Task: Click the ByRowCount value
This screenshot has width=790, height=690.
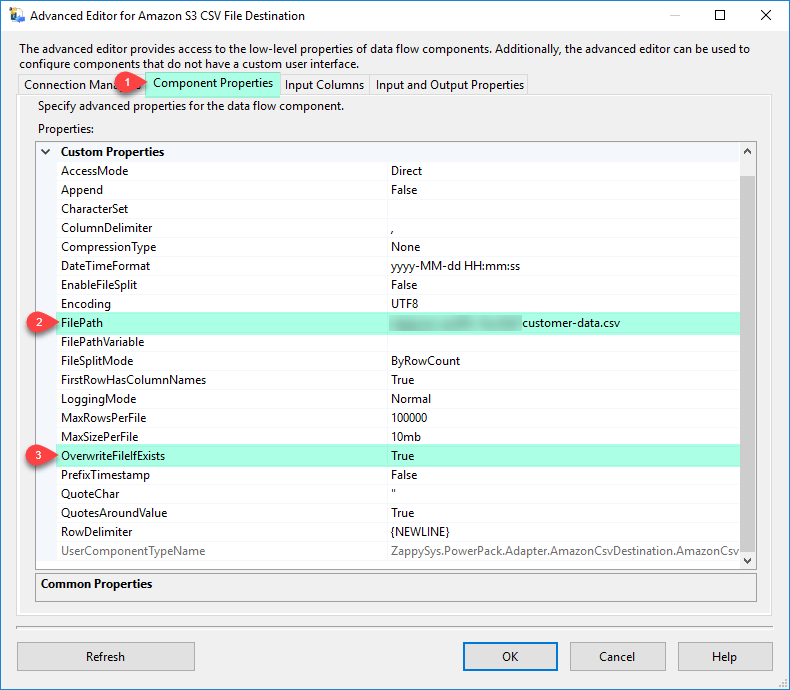Action: click(x=426, y=361)
